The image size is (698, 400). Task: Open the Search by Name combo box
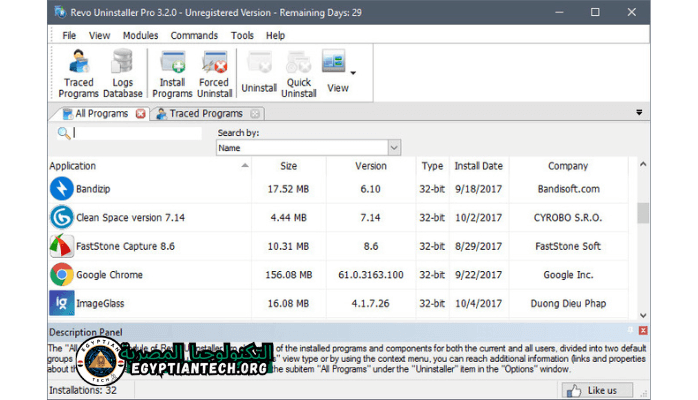(x=308, y=148)
